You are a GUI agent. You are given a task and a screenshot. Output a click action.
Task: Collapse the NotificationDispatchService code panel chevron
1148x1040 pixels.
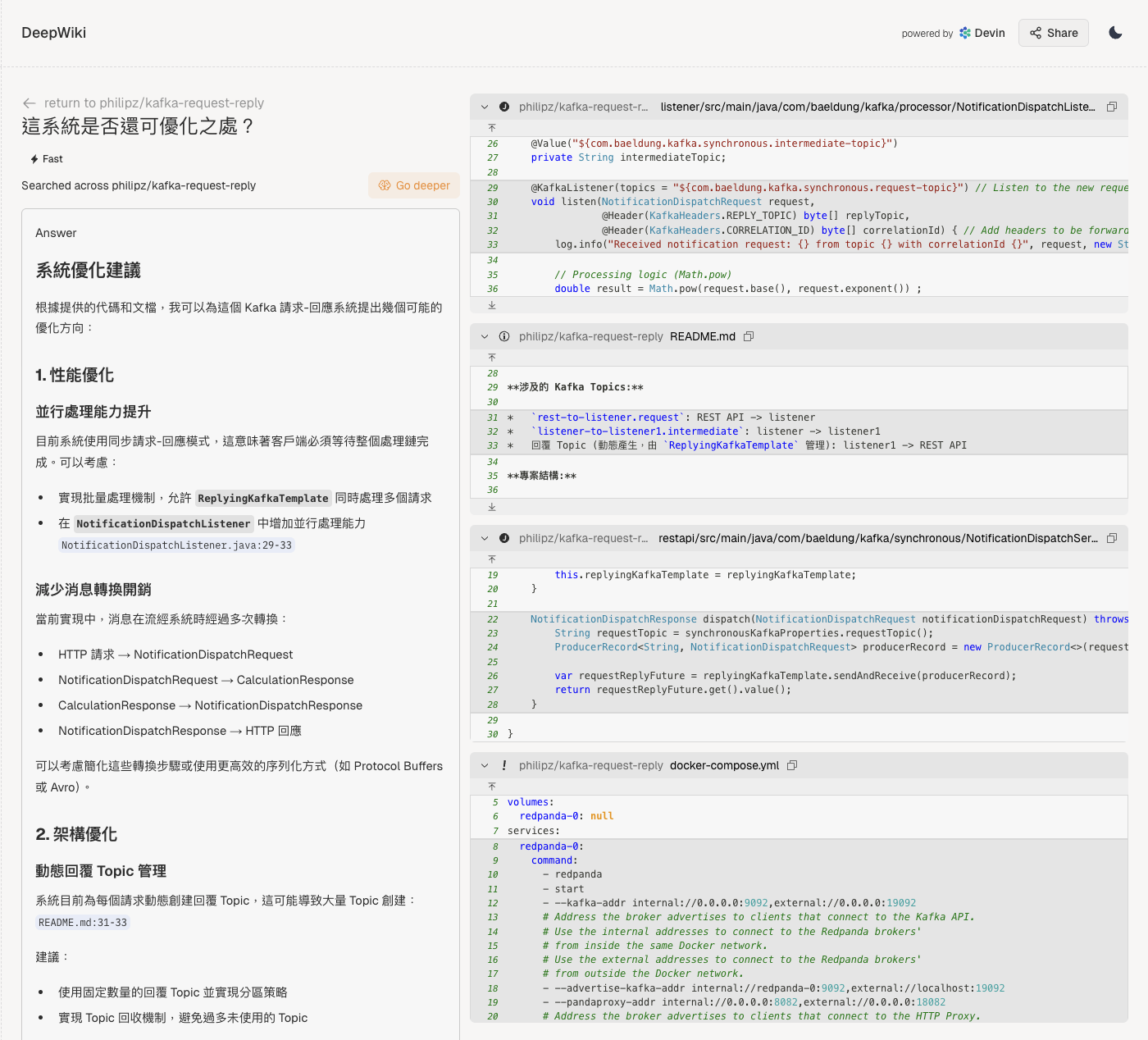coord(485,538)
